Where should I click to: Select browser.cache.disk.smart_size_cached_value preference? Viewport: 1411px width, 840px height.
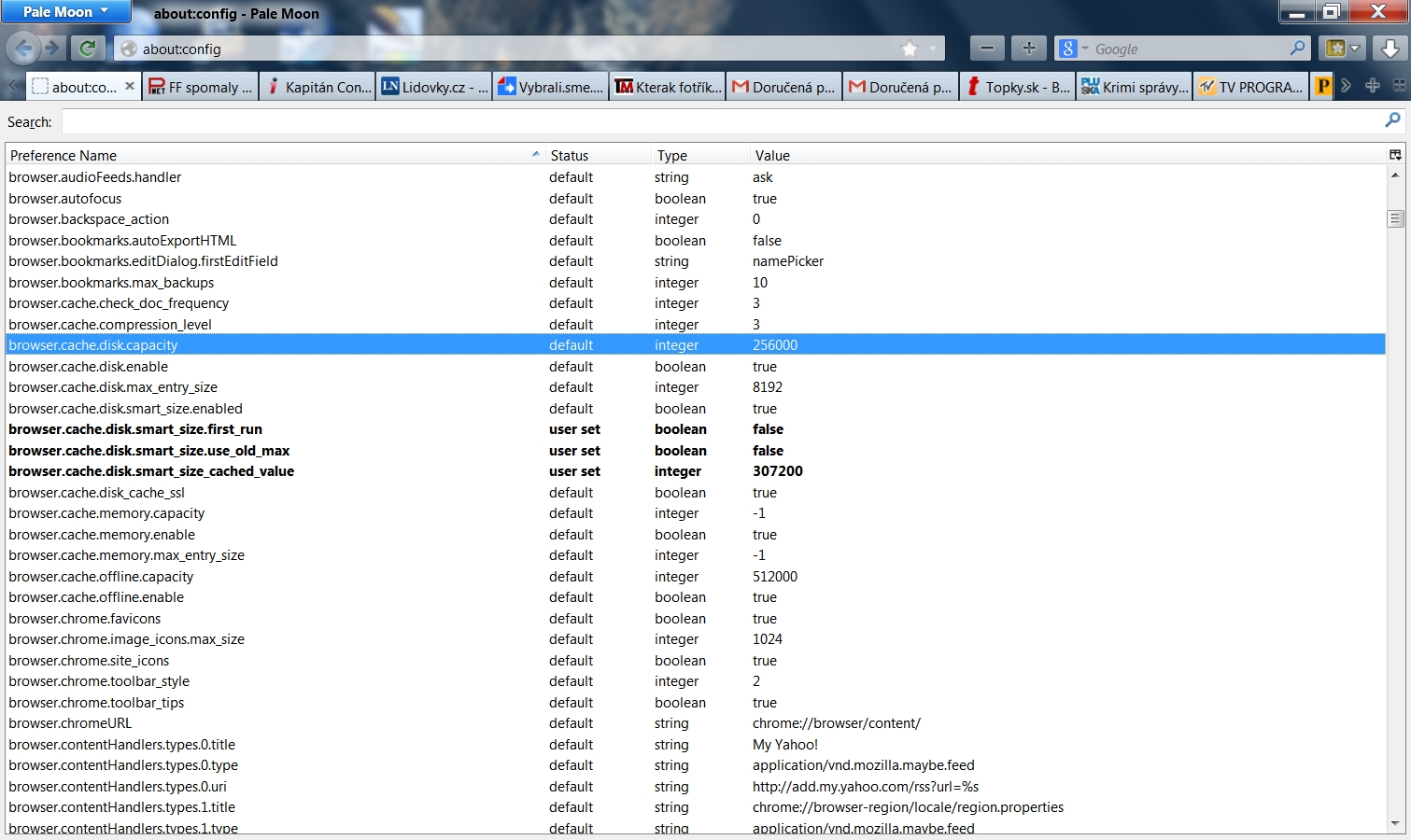point(696,471)
